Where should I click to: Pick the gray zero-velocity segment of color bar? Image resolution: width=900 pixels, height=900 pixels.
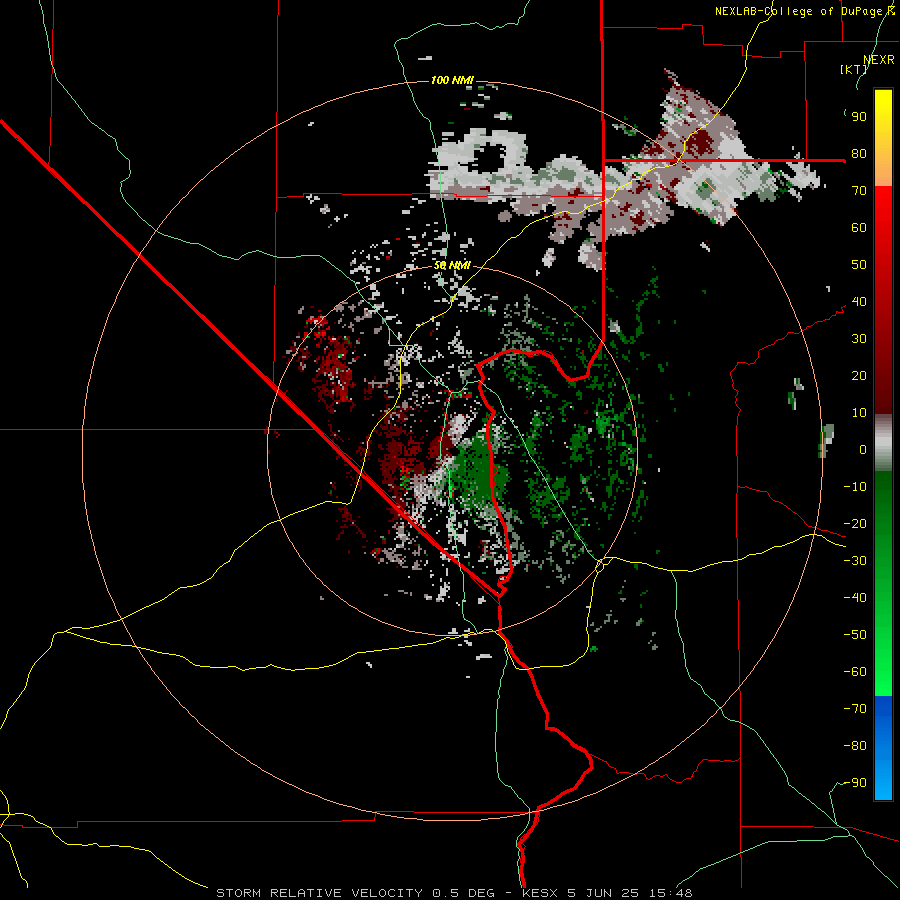point(883,443)
